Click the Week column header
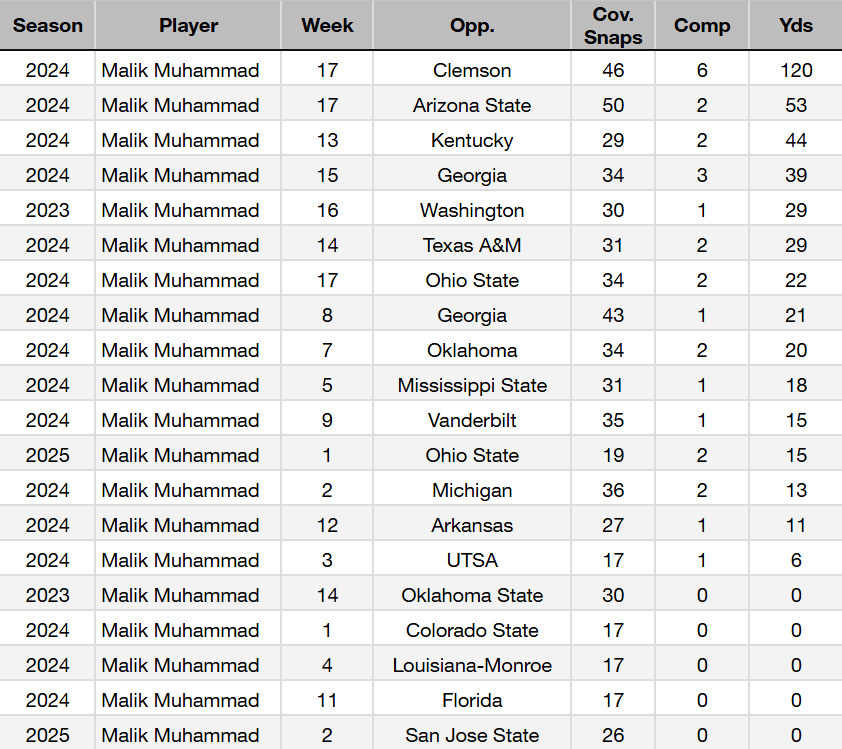The height and width of the screenshot is (749, 842). click(327, 25)
